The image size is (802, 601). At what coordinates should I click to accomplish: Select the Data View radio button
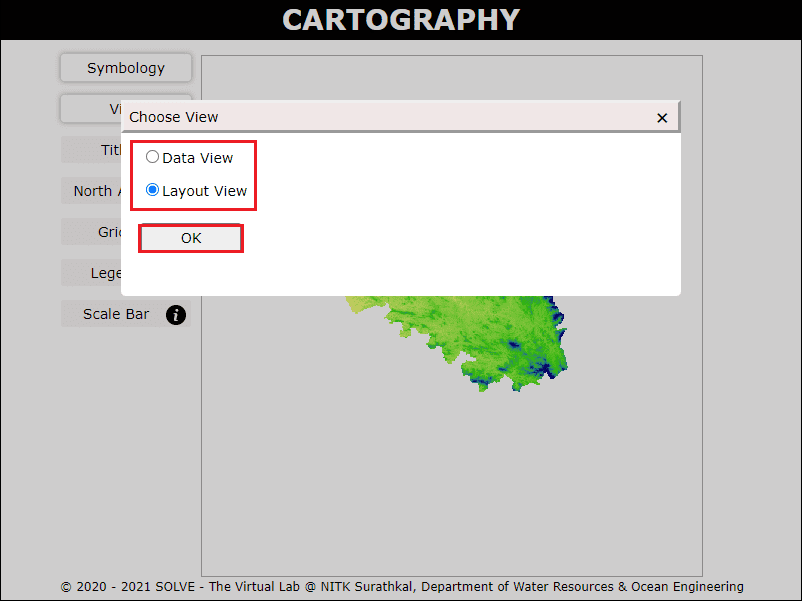(x=152, y=157)
